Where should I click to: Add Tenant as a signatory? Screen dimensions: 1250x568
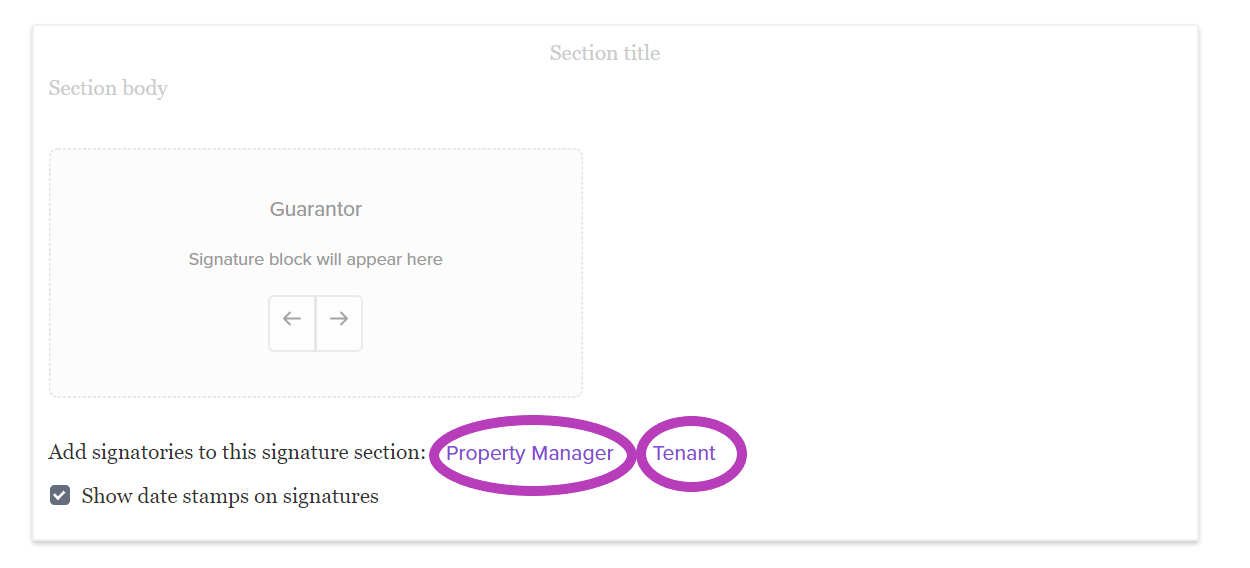[684, 454]
